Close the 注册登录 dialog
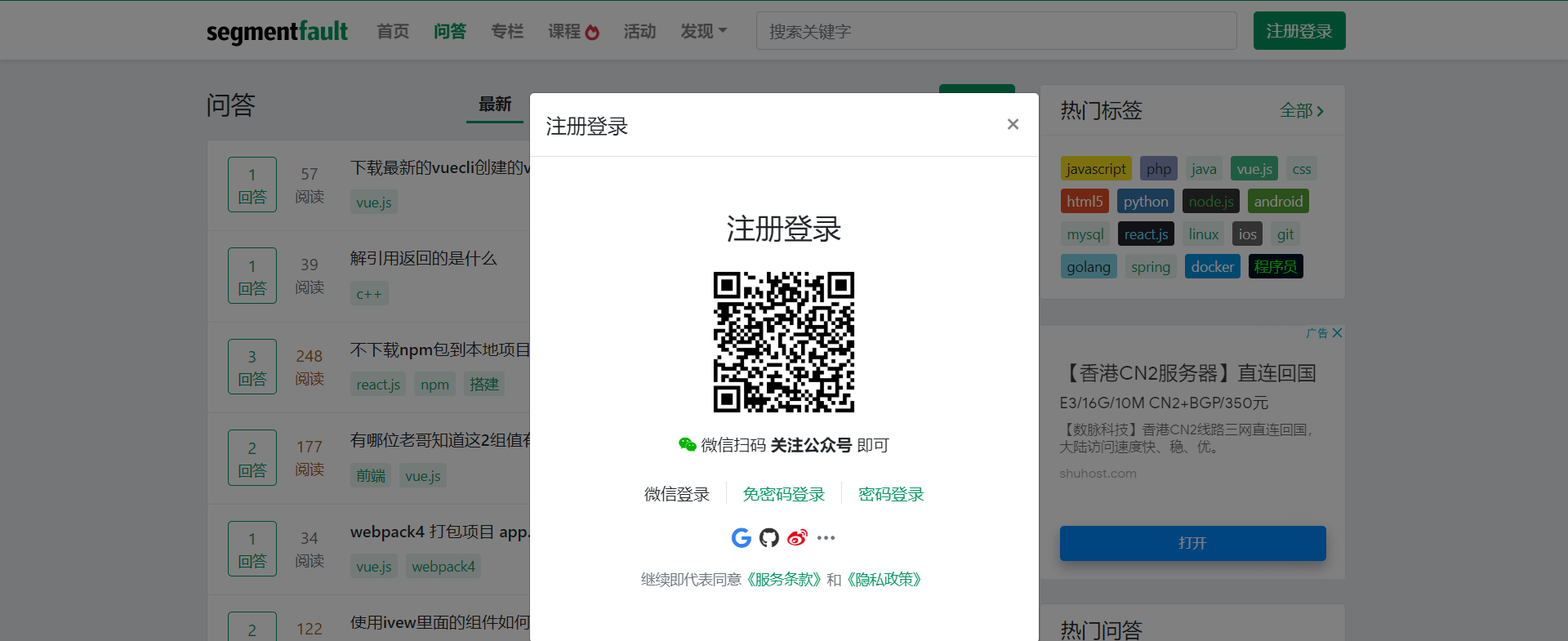 click(1013, 124)
